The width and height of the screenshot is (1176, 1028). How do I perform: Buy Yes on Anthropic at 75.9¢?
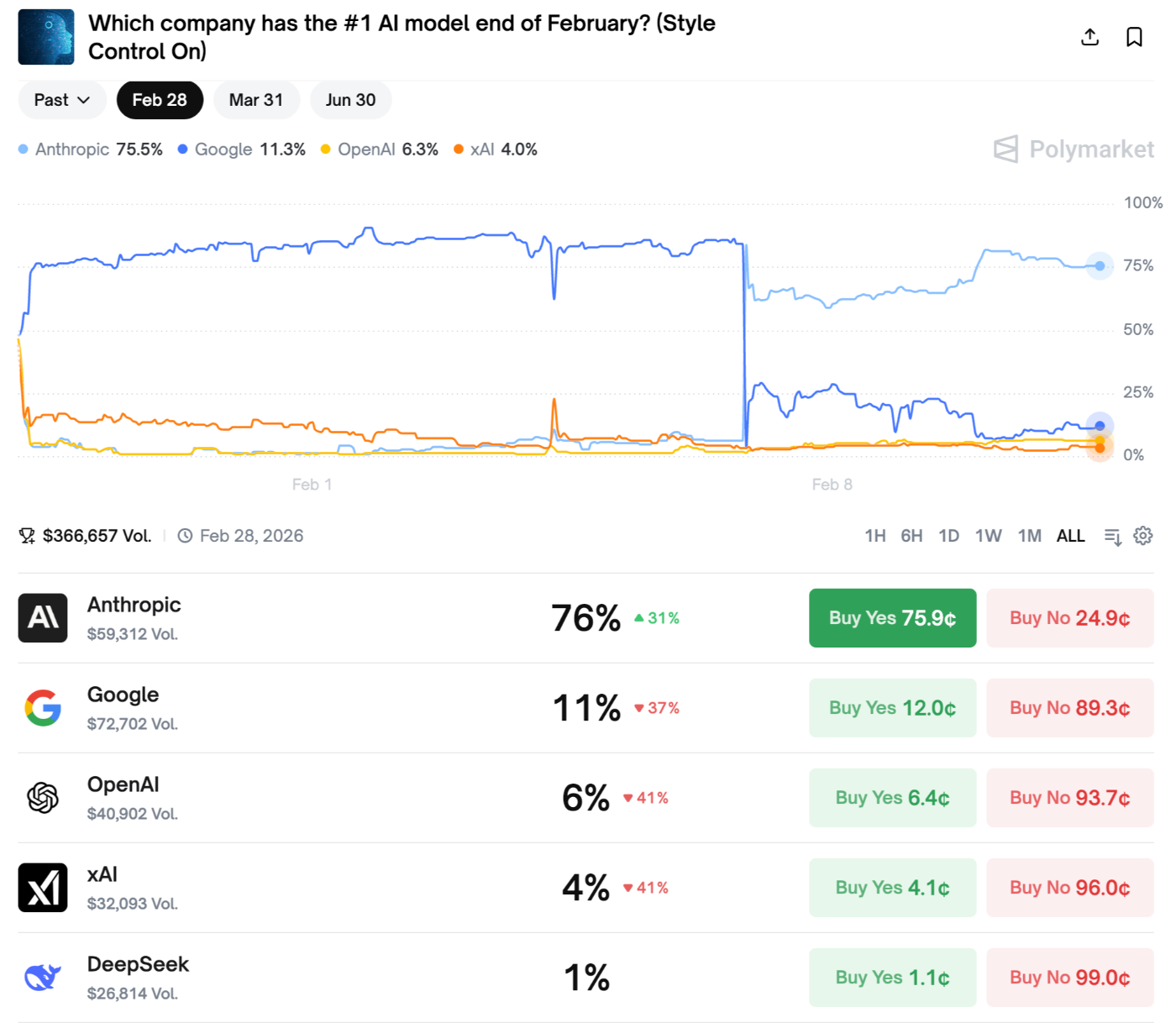click(x=892, y=618)
